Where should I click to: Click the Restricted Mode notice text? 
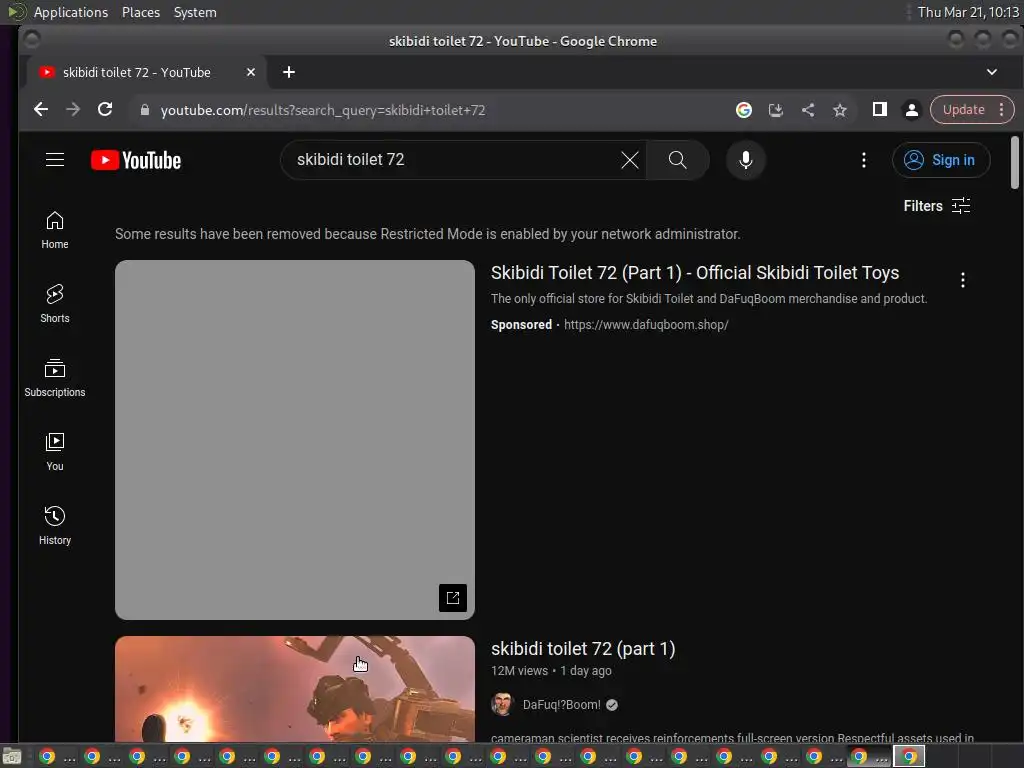tap(428, 234)
